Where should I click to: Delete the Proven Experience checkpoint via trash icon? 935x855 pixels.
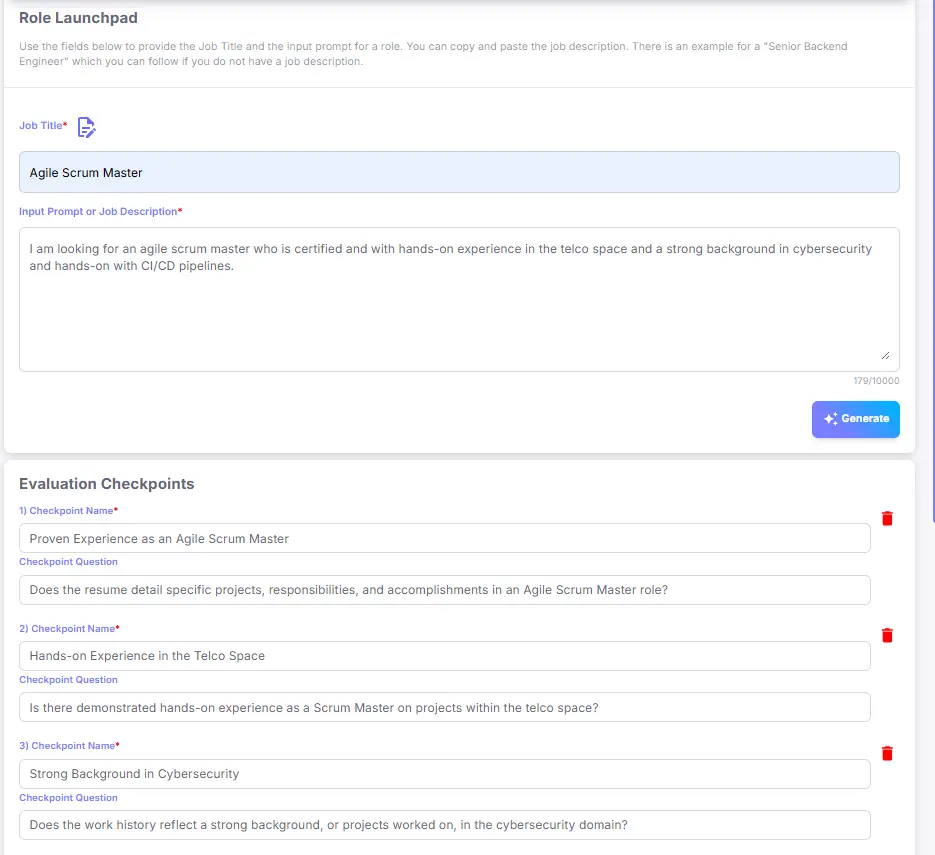887,518
